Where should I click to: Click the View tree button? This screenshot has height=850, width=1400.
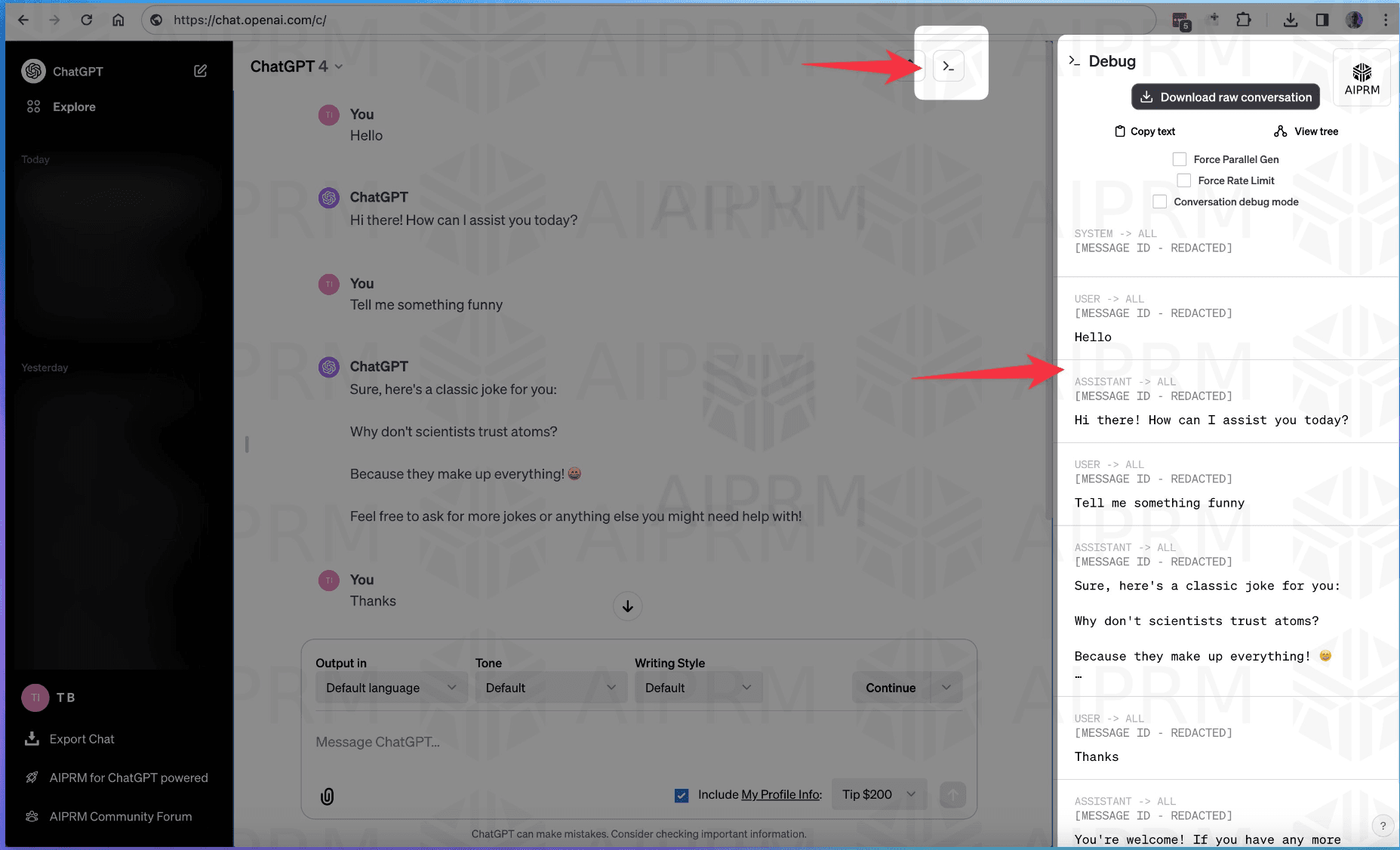click(1306, 131)
